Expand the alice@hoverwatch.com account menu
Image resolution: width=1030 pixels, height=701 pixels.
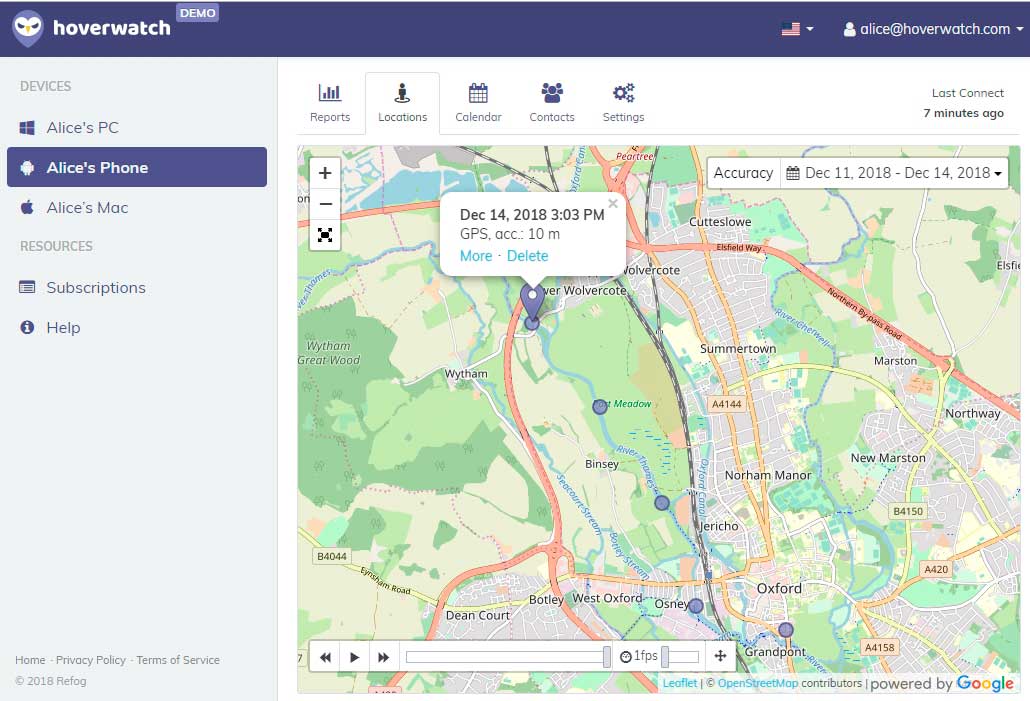click(933, 29)
